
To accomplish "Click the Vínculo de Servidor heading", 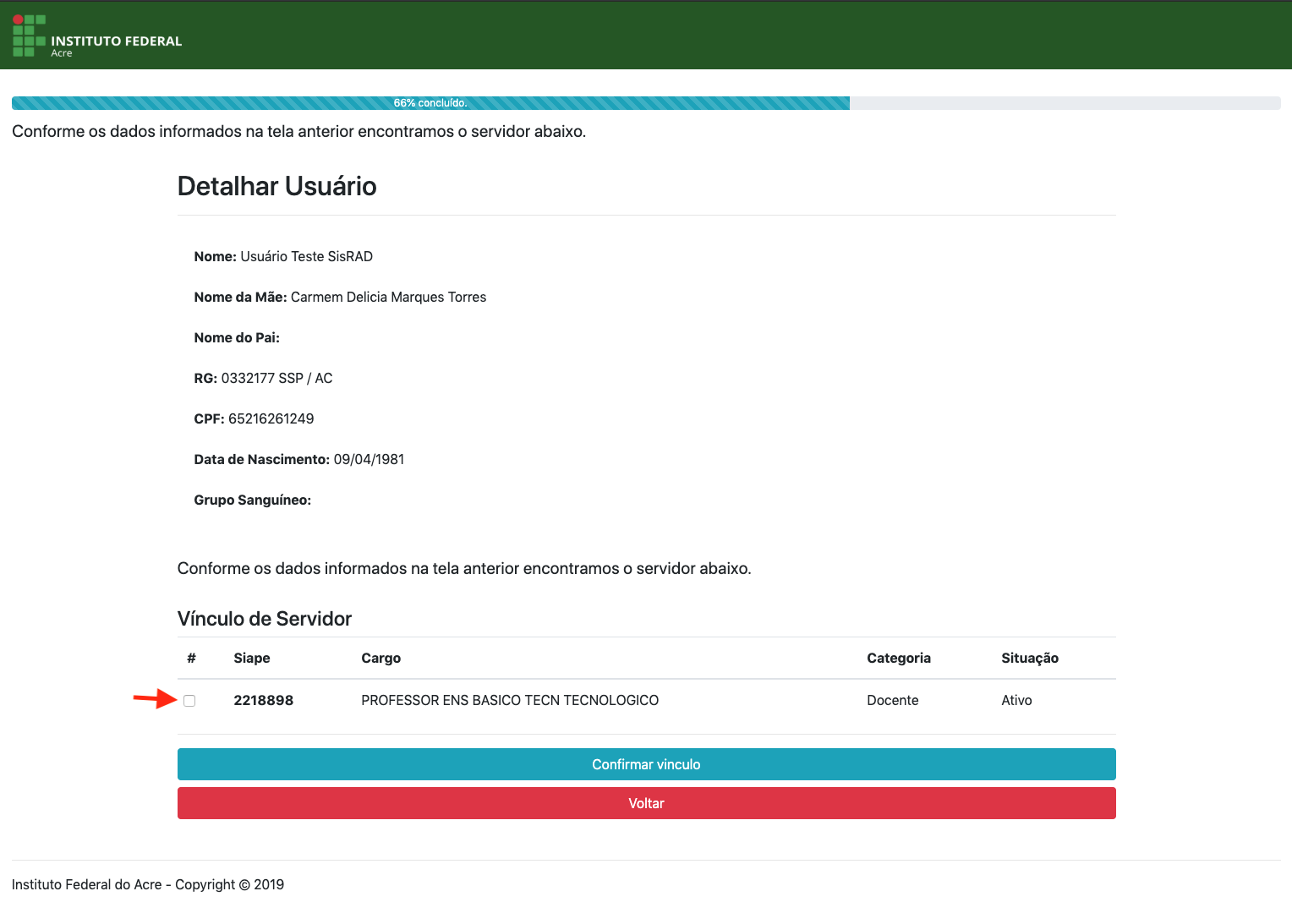I will tap(264, 619).
